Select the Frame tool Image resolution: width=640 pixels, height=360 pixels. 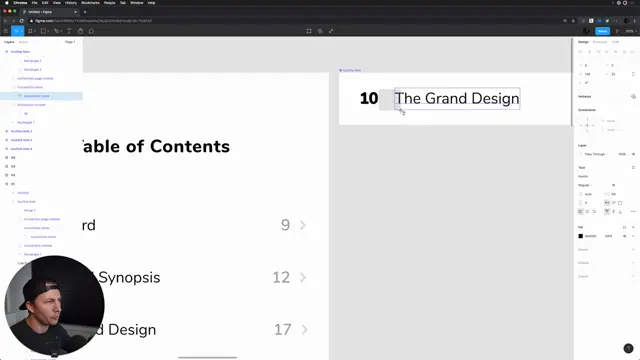(31, 31)
